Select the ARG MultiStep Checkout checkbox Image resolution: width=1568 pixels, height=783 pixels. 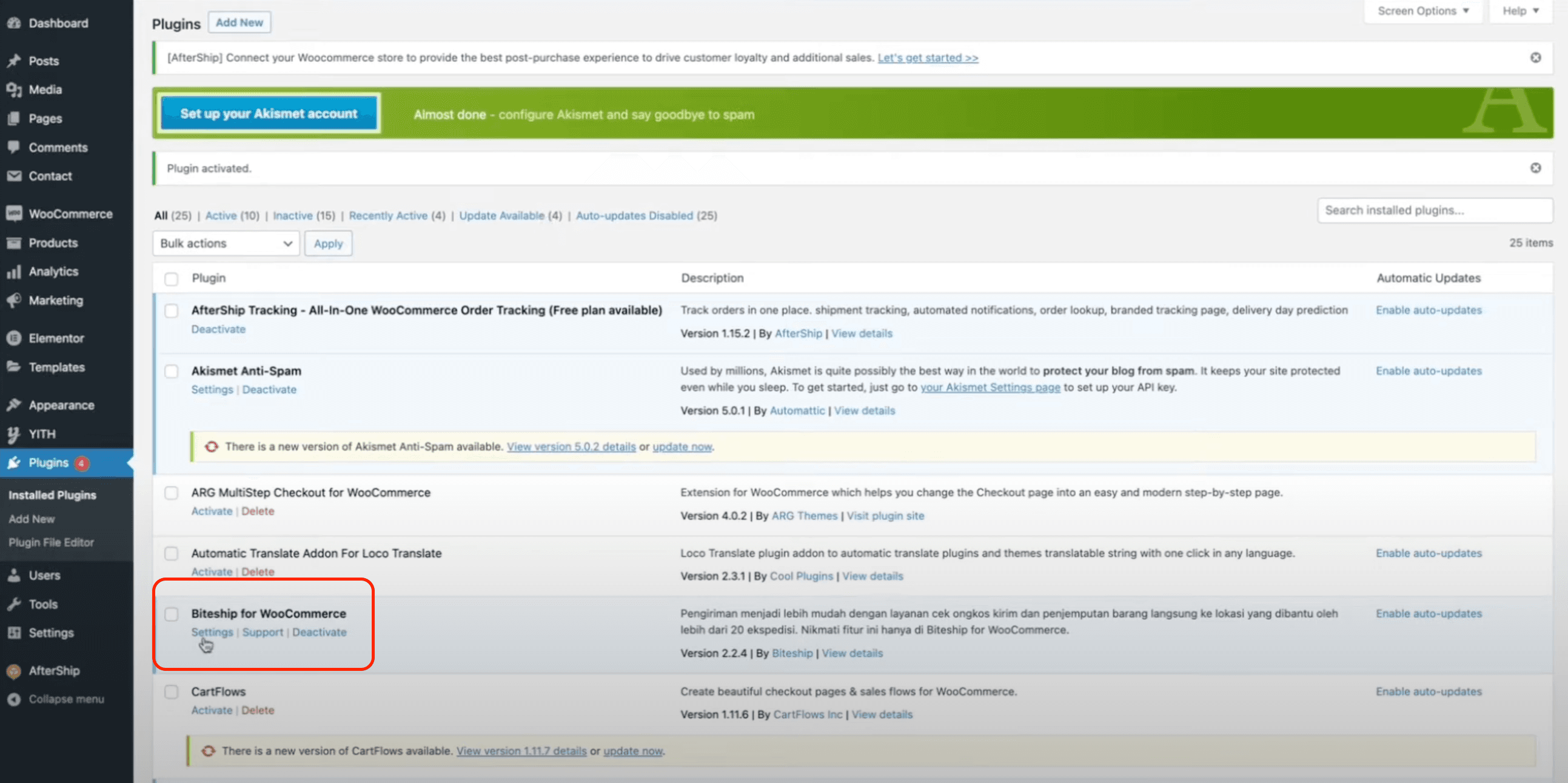point(171,493)
